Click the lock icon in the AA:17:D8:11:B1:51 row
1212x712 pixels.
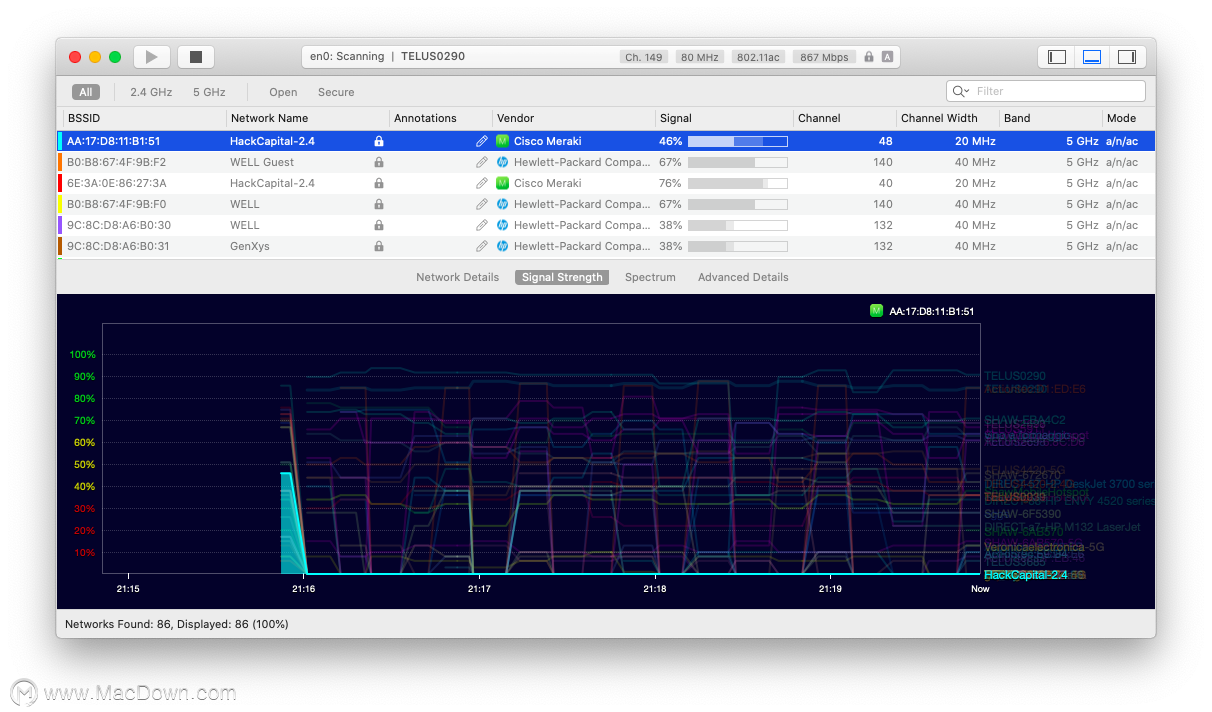[379, 141]
